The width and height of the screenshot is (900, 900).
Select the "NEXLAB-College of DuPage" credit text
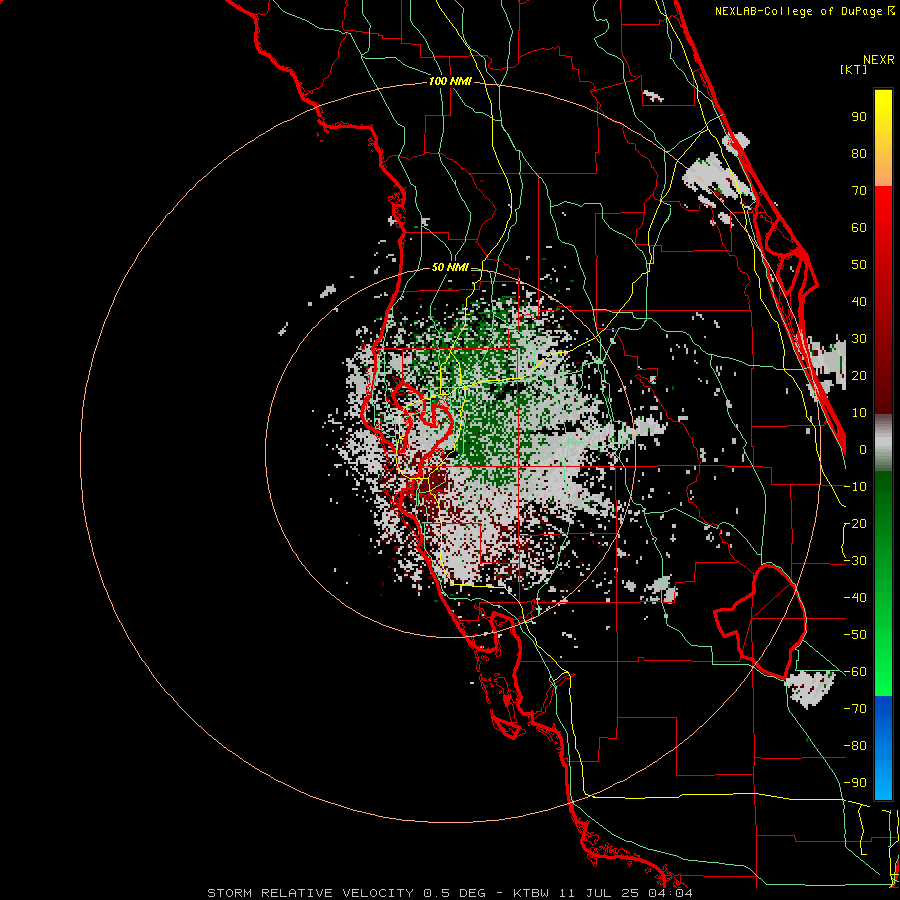click(x=798, y=11)
